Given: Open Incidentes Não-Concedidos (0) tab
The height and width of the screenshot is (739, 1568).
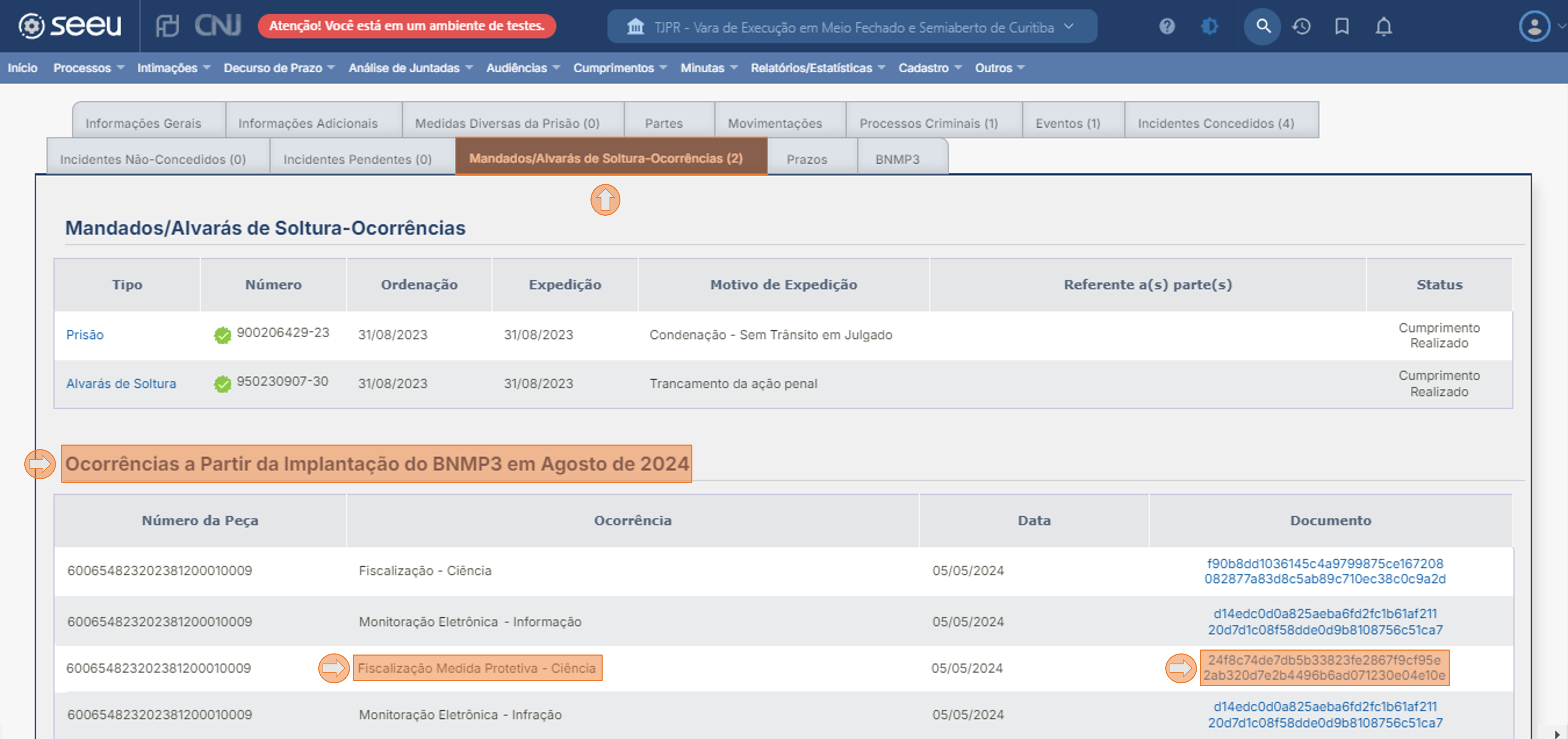Looking at the screenshot, I should coord(158,156).
